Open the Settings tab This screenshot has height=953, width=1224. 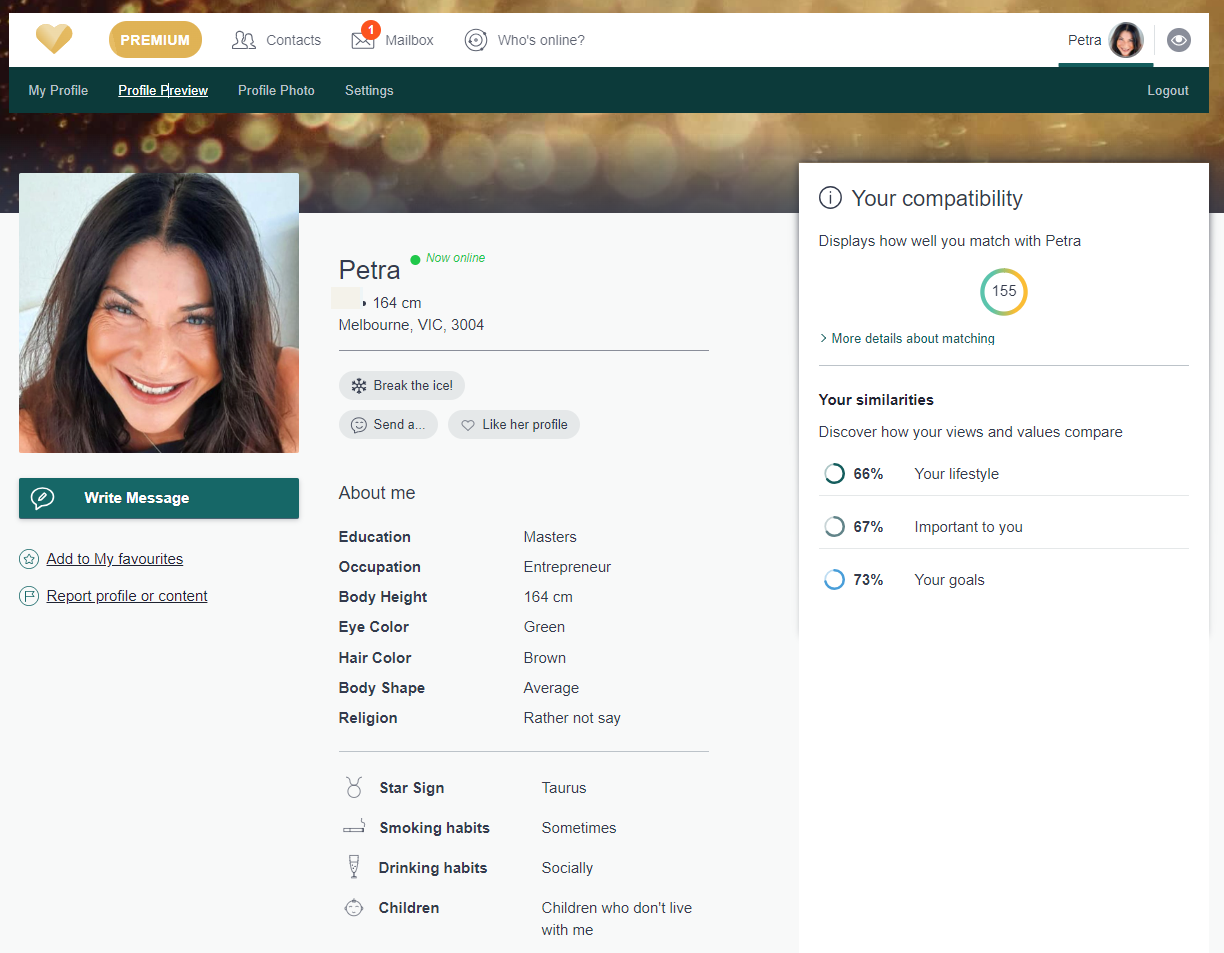pos(369,90)
